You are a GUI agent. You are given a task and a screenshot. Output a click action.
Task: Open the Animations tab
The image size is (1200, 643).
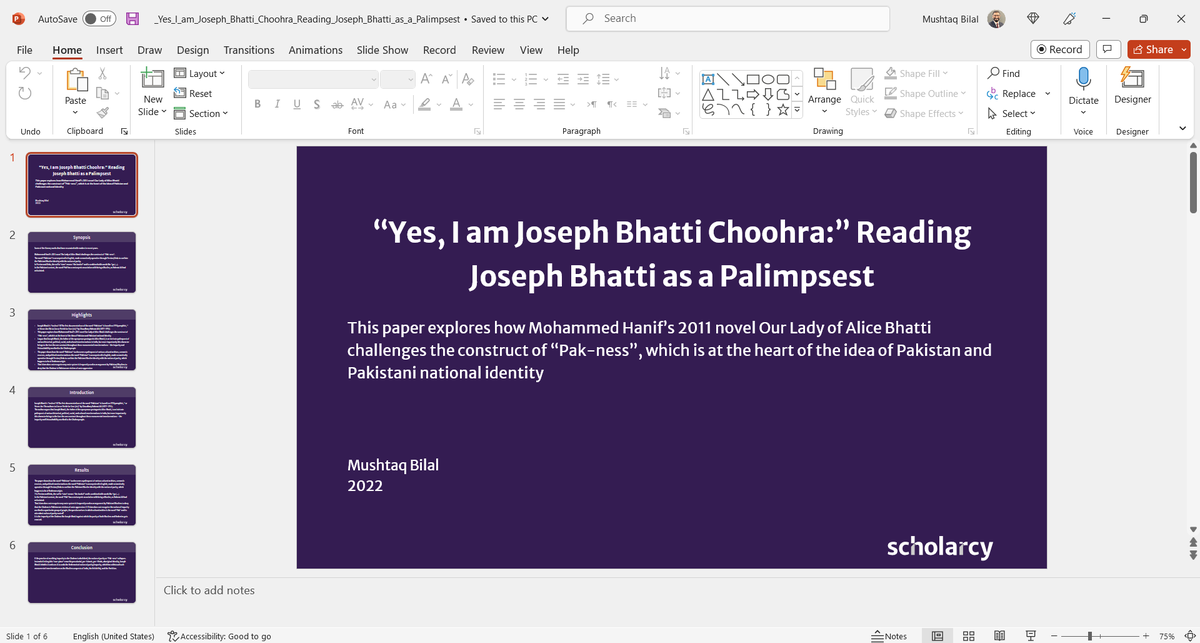(315, 50)
